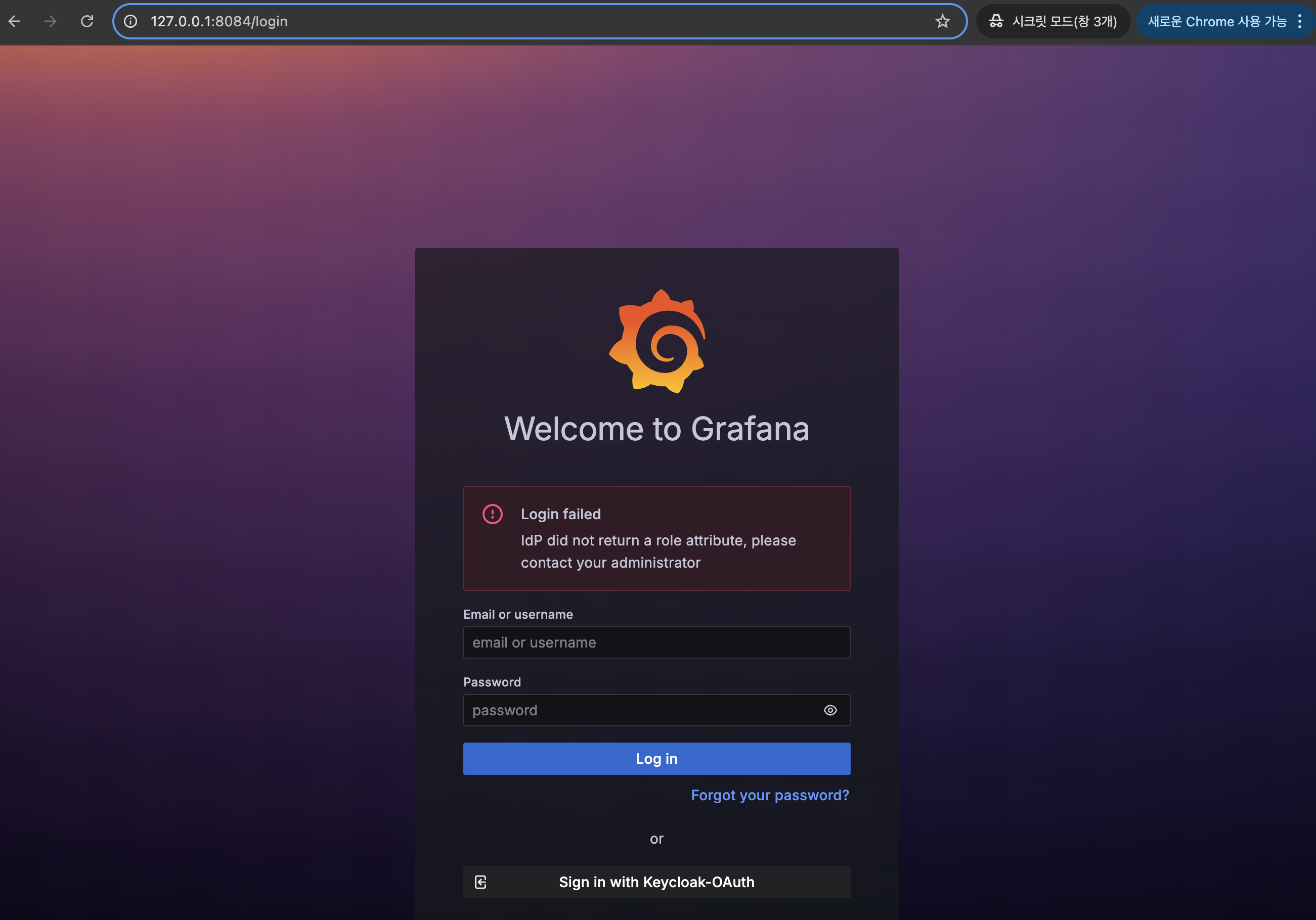Viewport: 1316px width, 920px height.
Task: Click the Keycloak sign-in arrow icon
Action: click(480, 882)
